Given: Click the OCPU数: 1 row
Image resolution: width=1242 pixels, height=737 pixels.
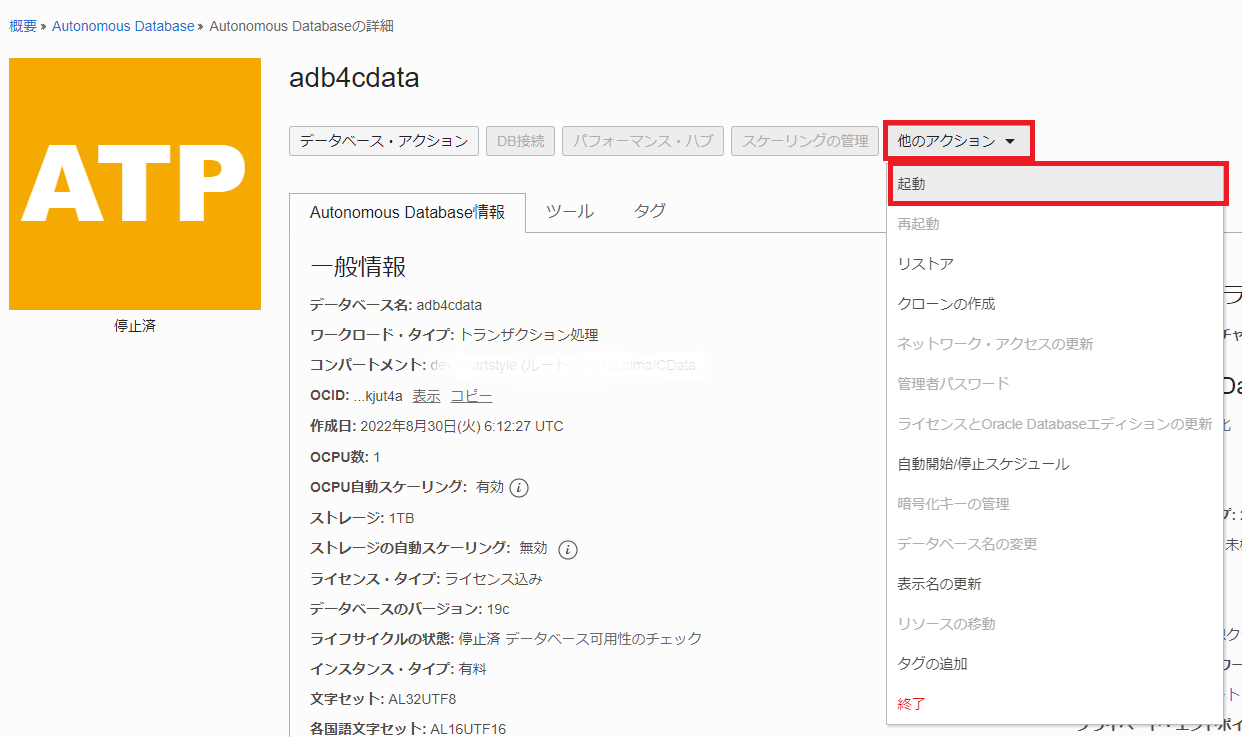Looking at the screenshot, I should click(x=345, y=457).
